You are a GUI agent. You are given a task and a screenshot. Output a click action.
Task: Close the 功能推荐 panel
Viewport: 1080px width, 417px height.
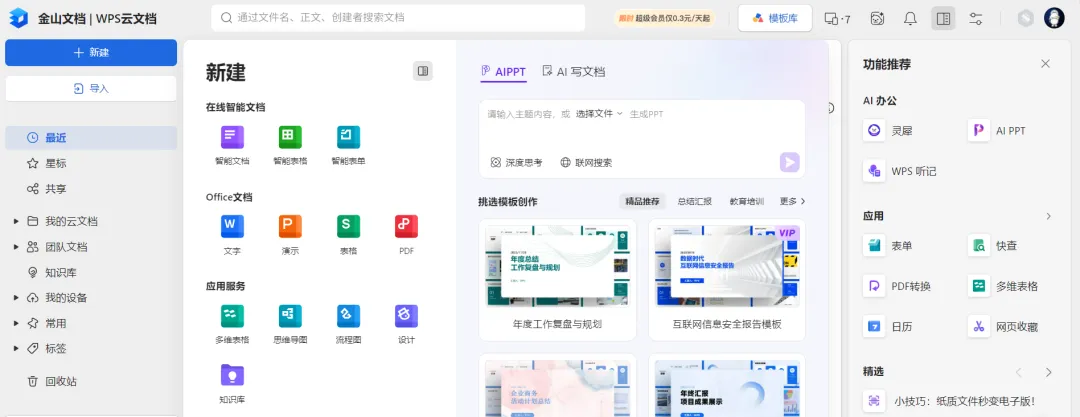click(x=1046, y=64)
